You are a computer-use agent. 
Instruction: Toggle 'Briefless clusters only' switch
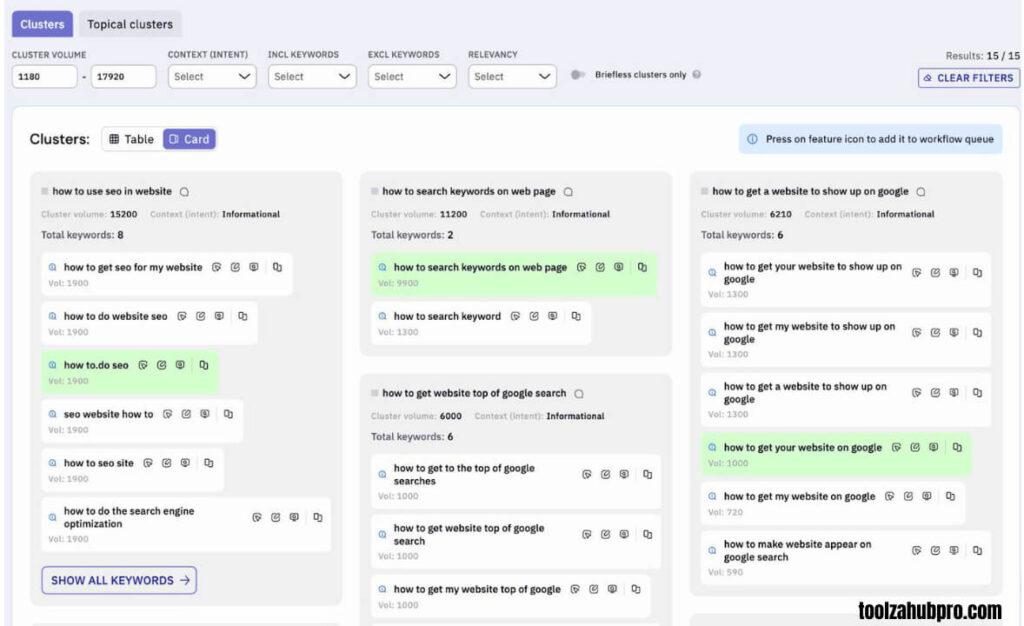(x=578, y=74)
